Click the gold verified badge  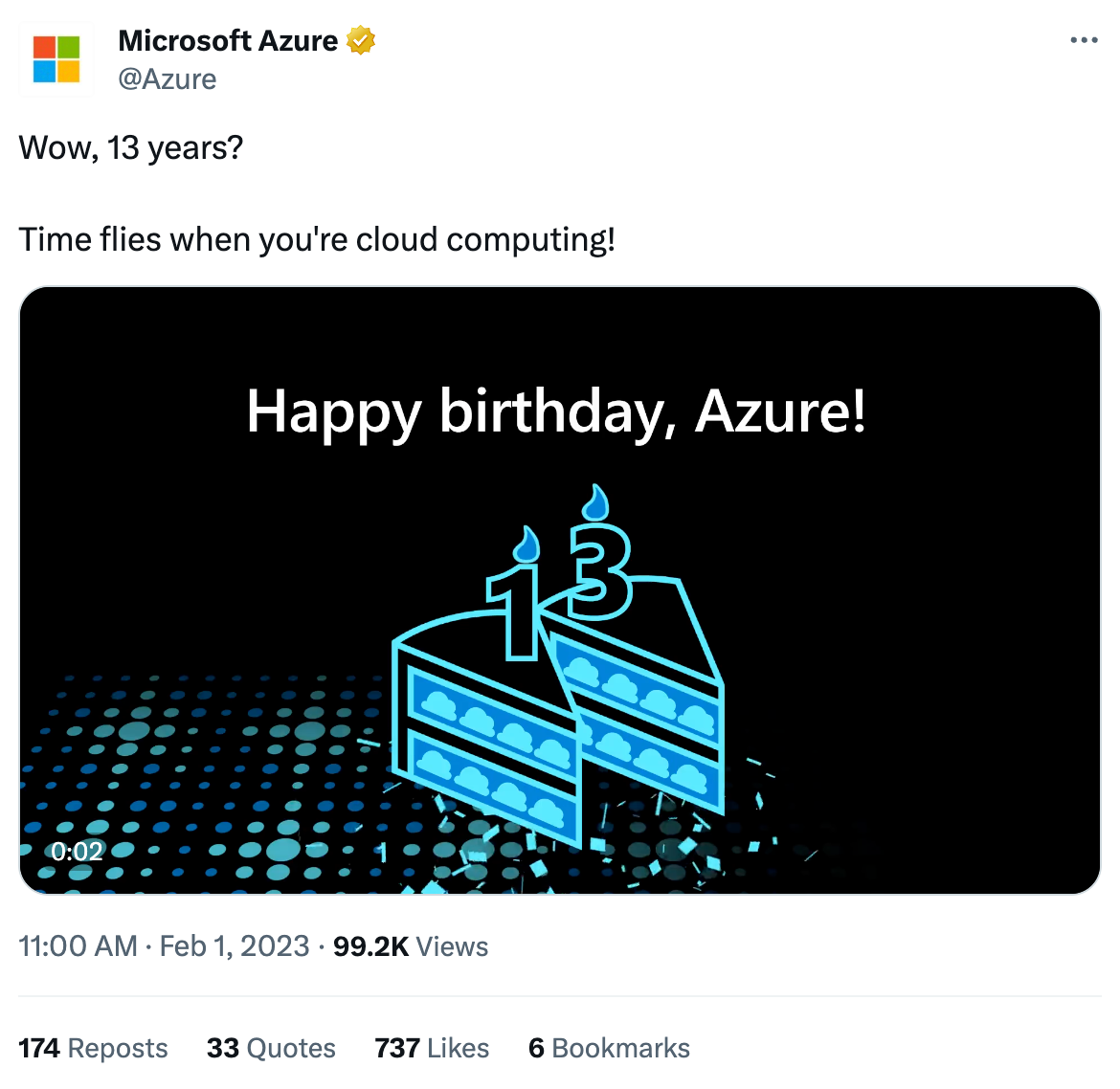pyautogui.click(x=361, y=41)
